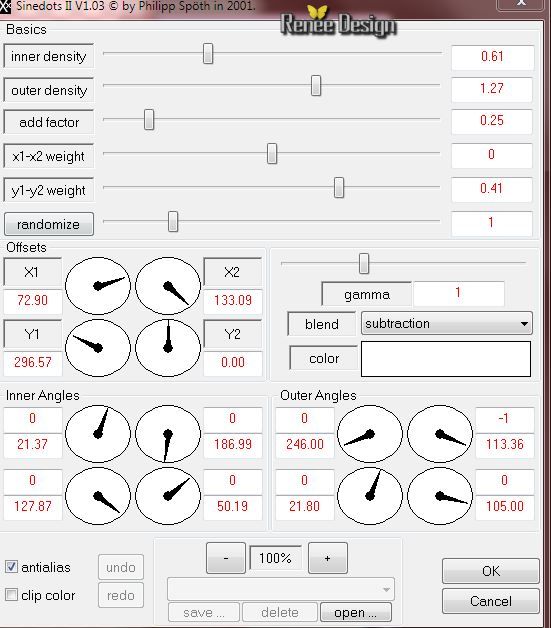
Task: Click the outer angle dial showing 105.00
Action: pos(440,496)
